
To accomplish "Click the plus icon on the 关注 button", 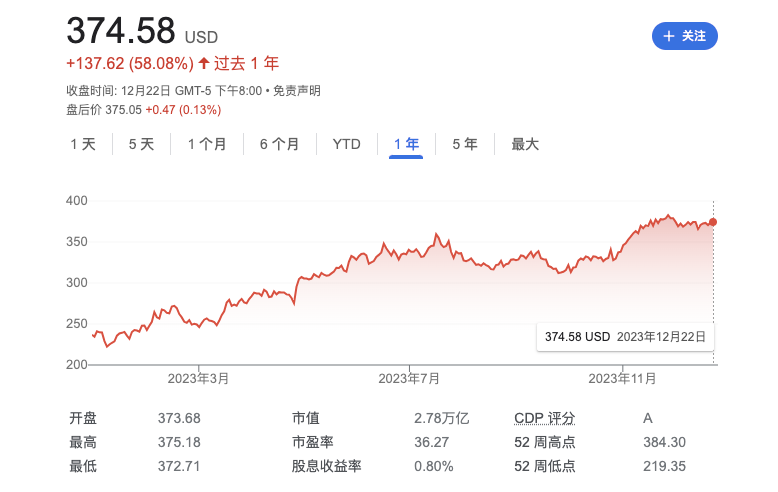I will (669, 36).
